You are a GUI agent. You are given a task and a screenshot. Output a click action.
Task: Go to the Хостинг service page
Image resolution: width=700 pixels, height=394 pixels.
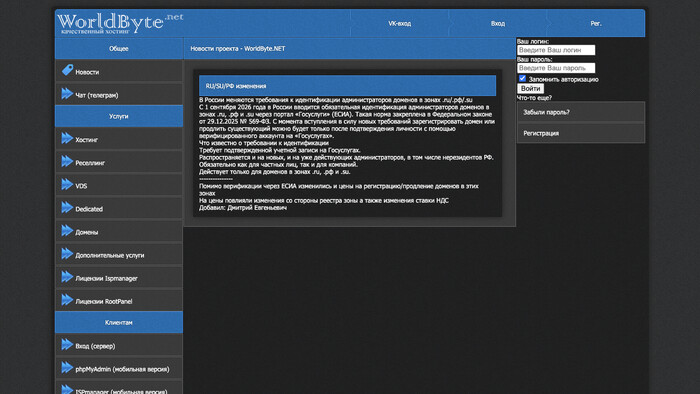119,139
